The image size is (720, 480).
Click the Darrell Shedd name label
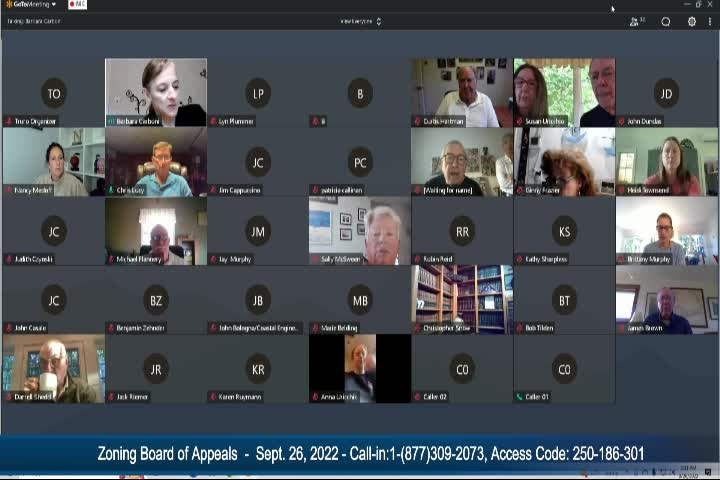click(34, 397)
